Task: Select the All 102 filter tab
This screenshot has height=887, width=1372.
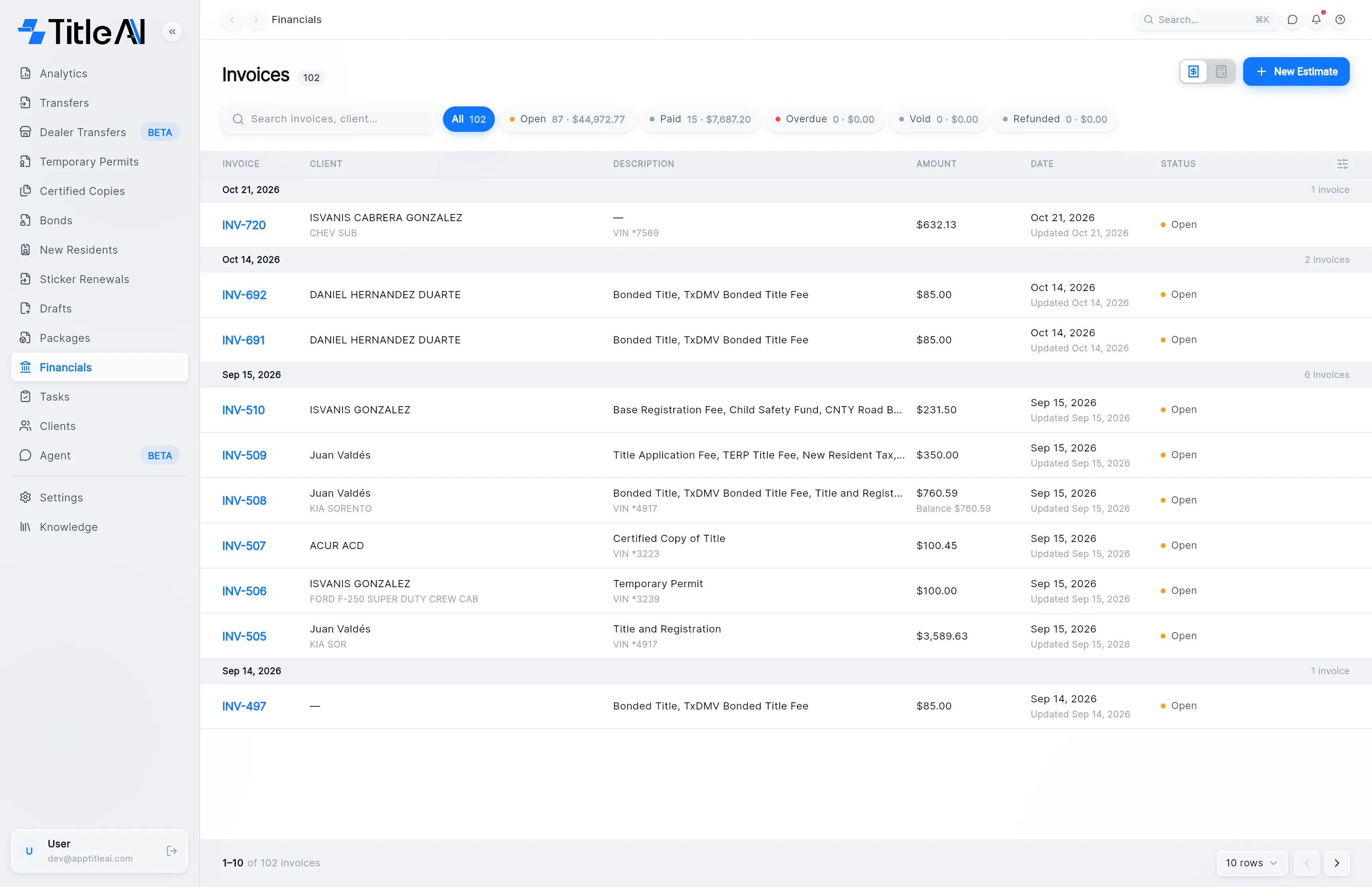Action: (469, 119)
